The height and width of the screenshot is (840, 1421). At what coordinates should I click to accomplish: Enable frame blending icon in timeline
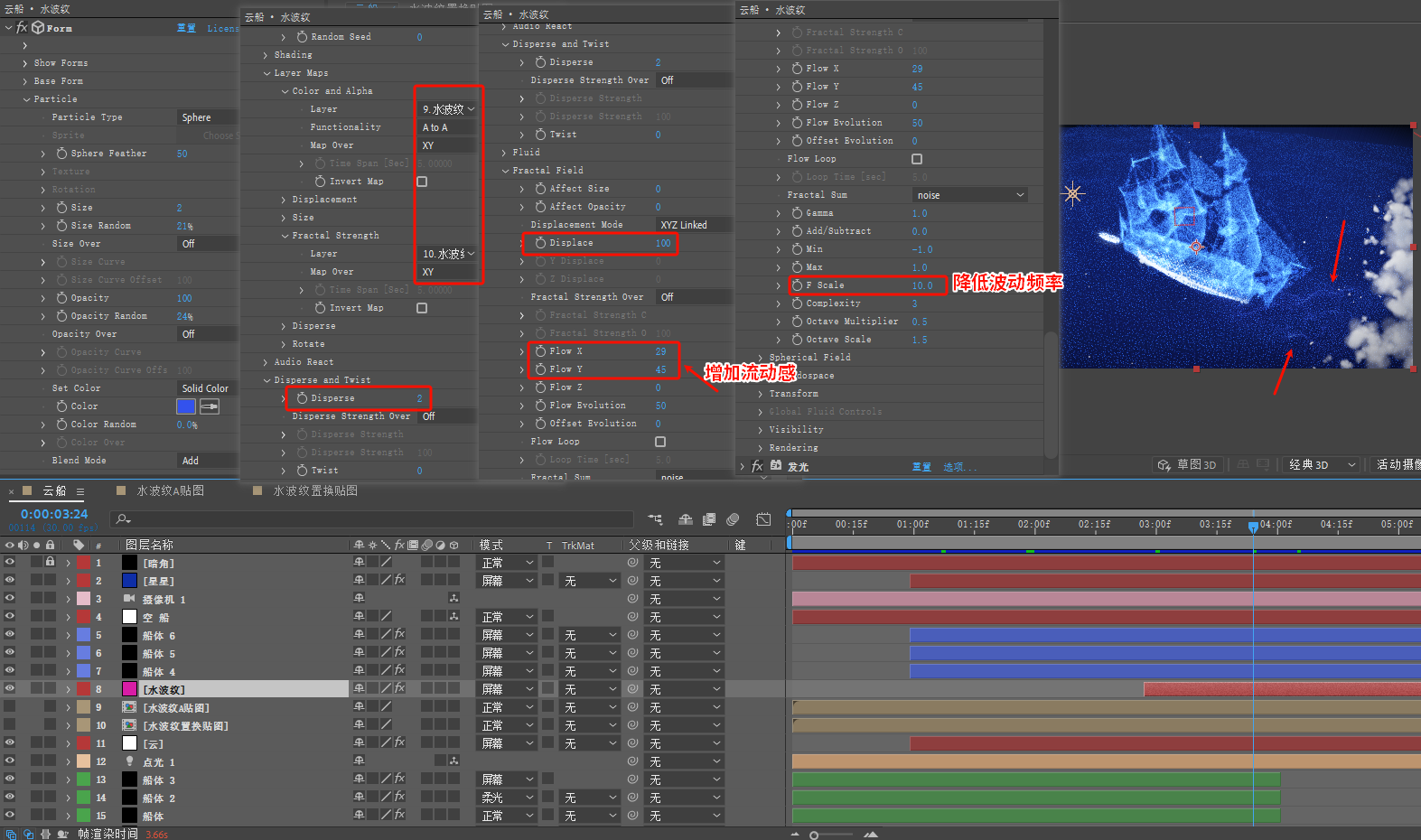709,519
